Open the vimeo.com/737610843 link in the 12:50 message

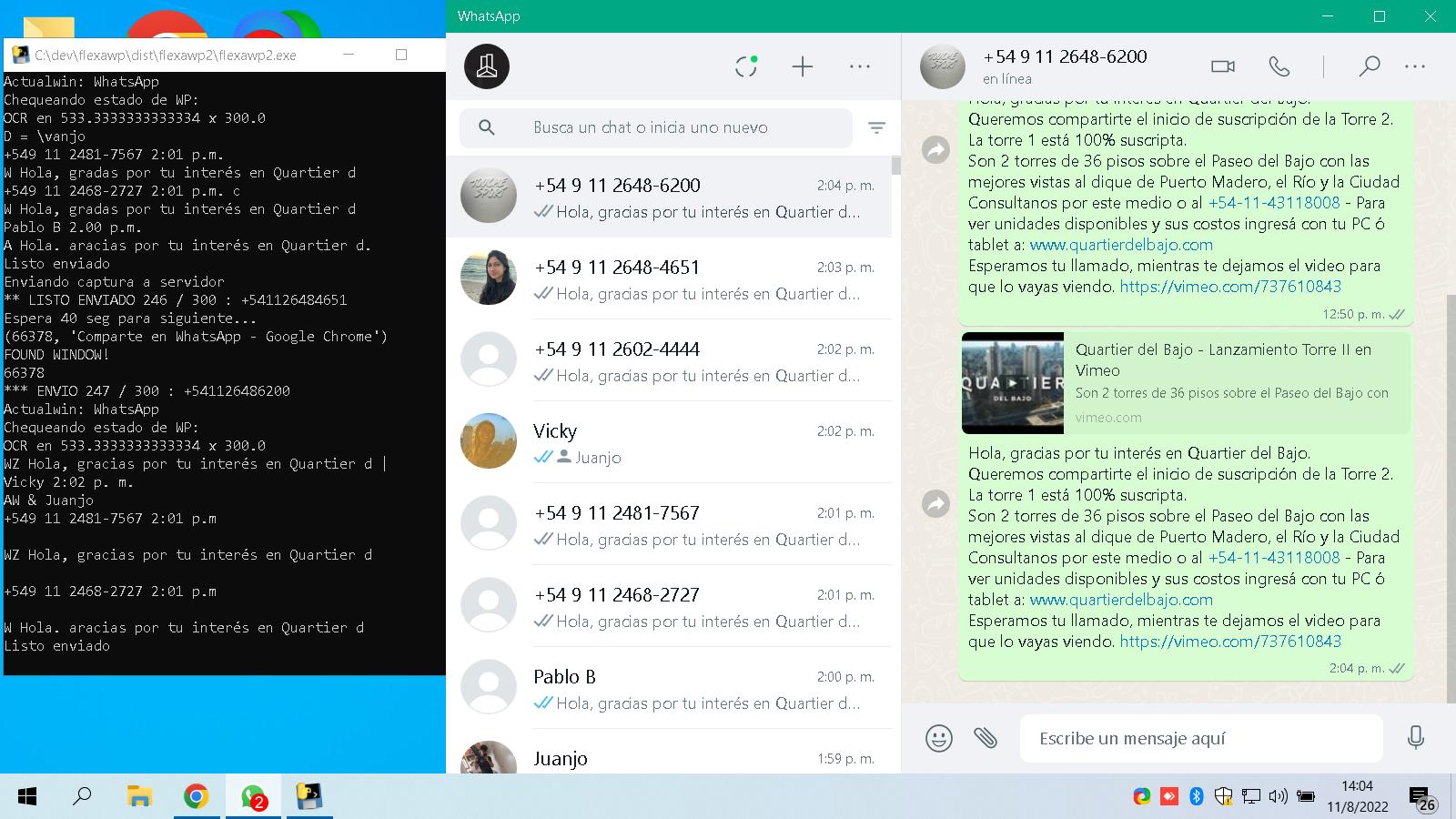coord(1230,287)
